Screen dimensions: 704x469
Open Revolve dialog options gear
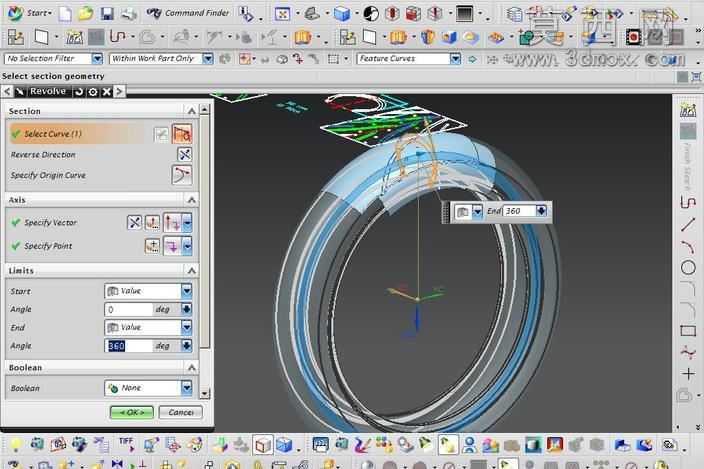point(92,92)
